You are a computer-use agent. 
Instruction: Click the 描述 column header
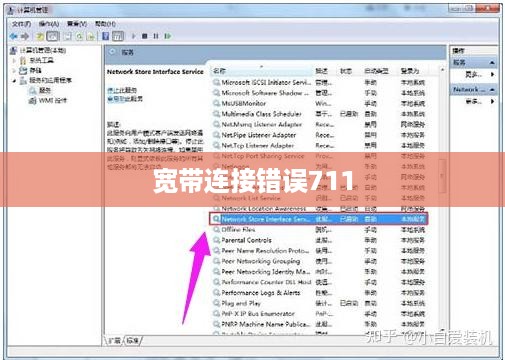click(322, 71)
